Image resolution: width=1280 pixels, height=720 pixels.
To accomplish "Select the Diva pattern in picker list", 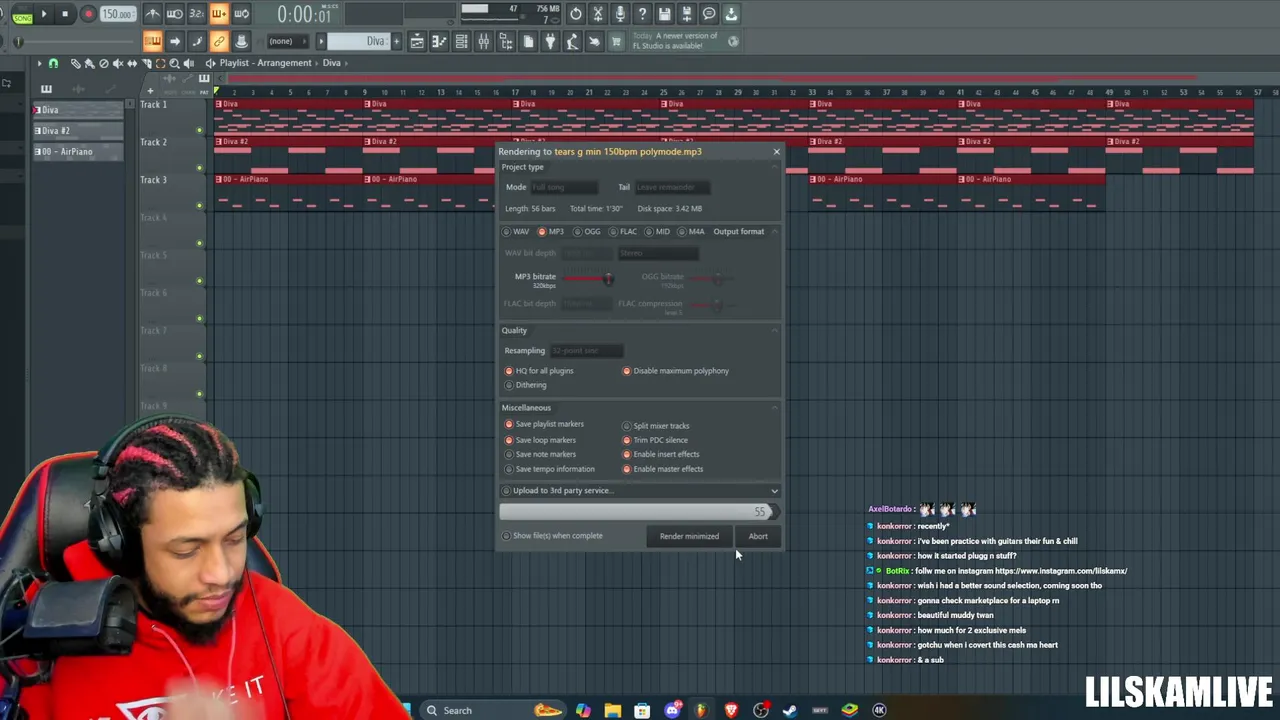I will [x=78, y=110].
